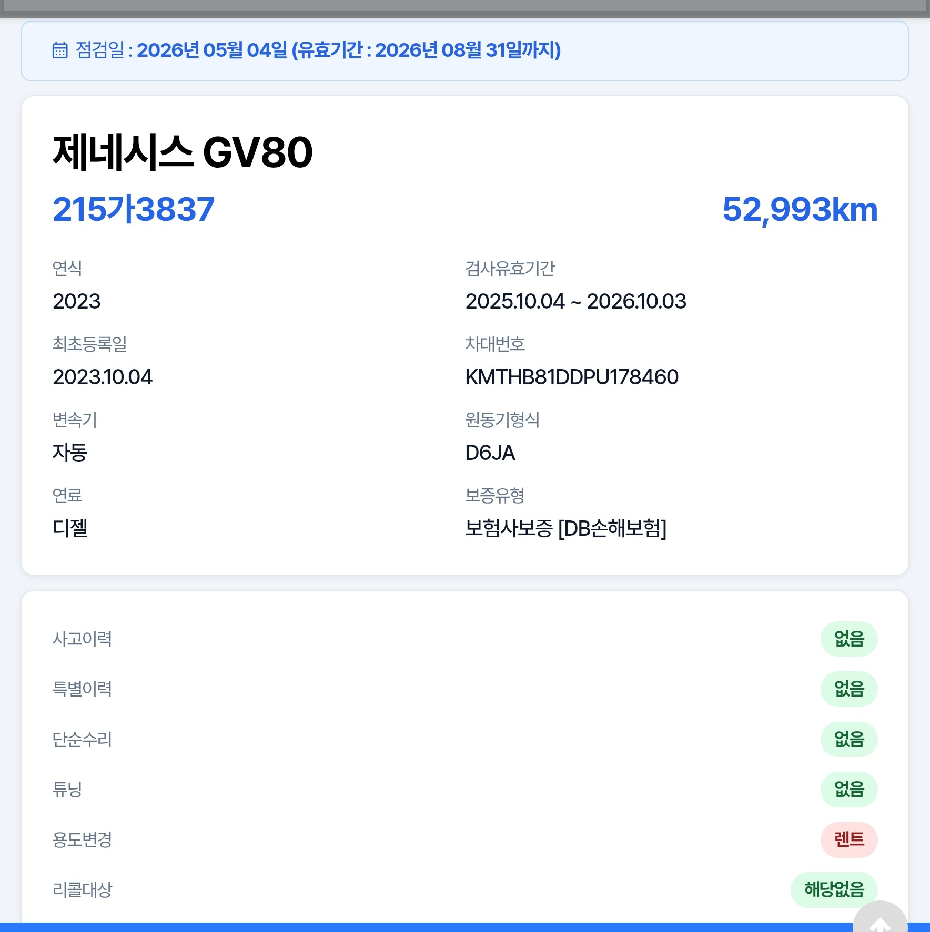Click the 변속기 field label

click(75, 420)
